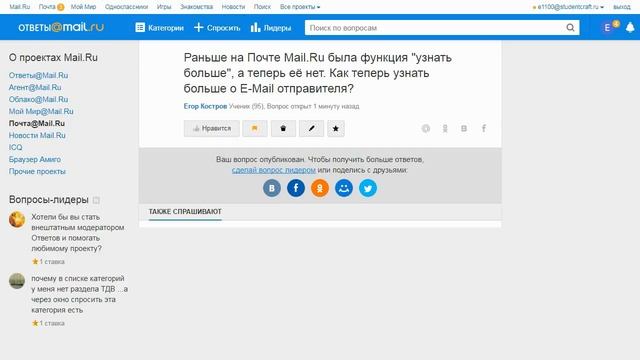The image size is (640, 360).
Task: Open the ICQ sidebar link
Action: pos(16,147)
